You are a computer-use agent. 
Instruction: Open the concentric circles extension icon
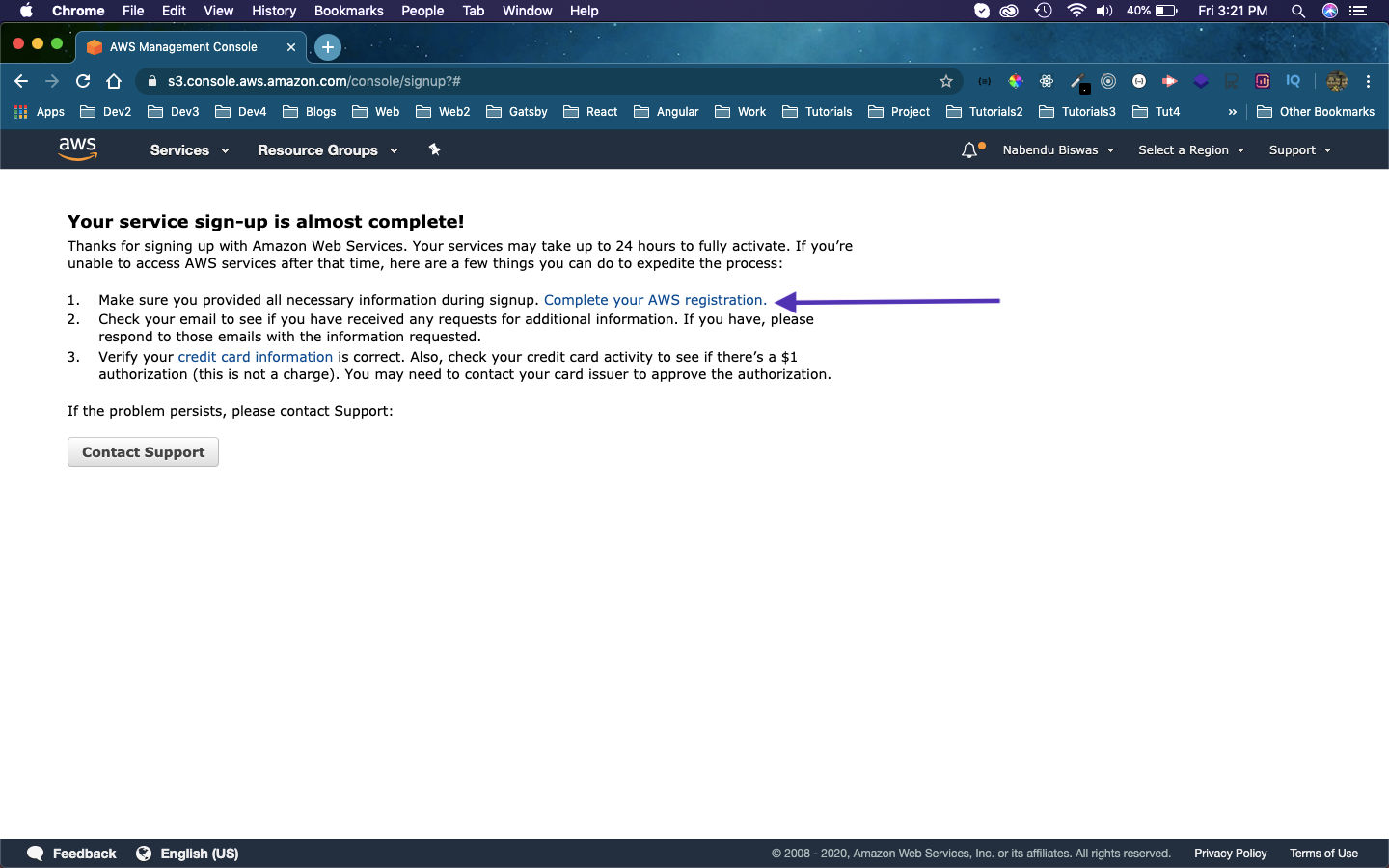point(1108,81)
